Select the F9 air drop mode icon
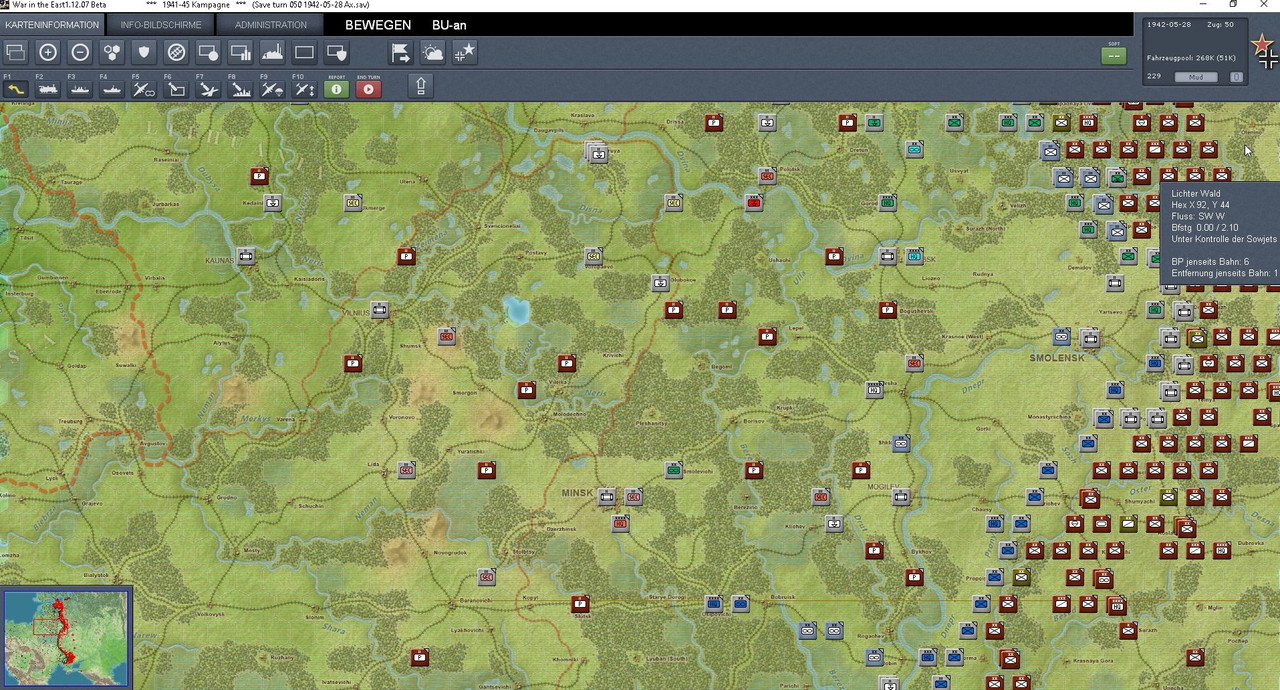Image resolution: width=1280 pixels, height=690 pixels. coord(272,89)
